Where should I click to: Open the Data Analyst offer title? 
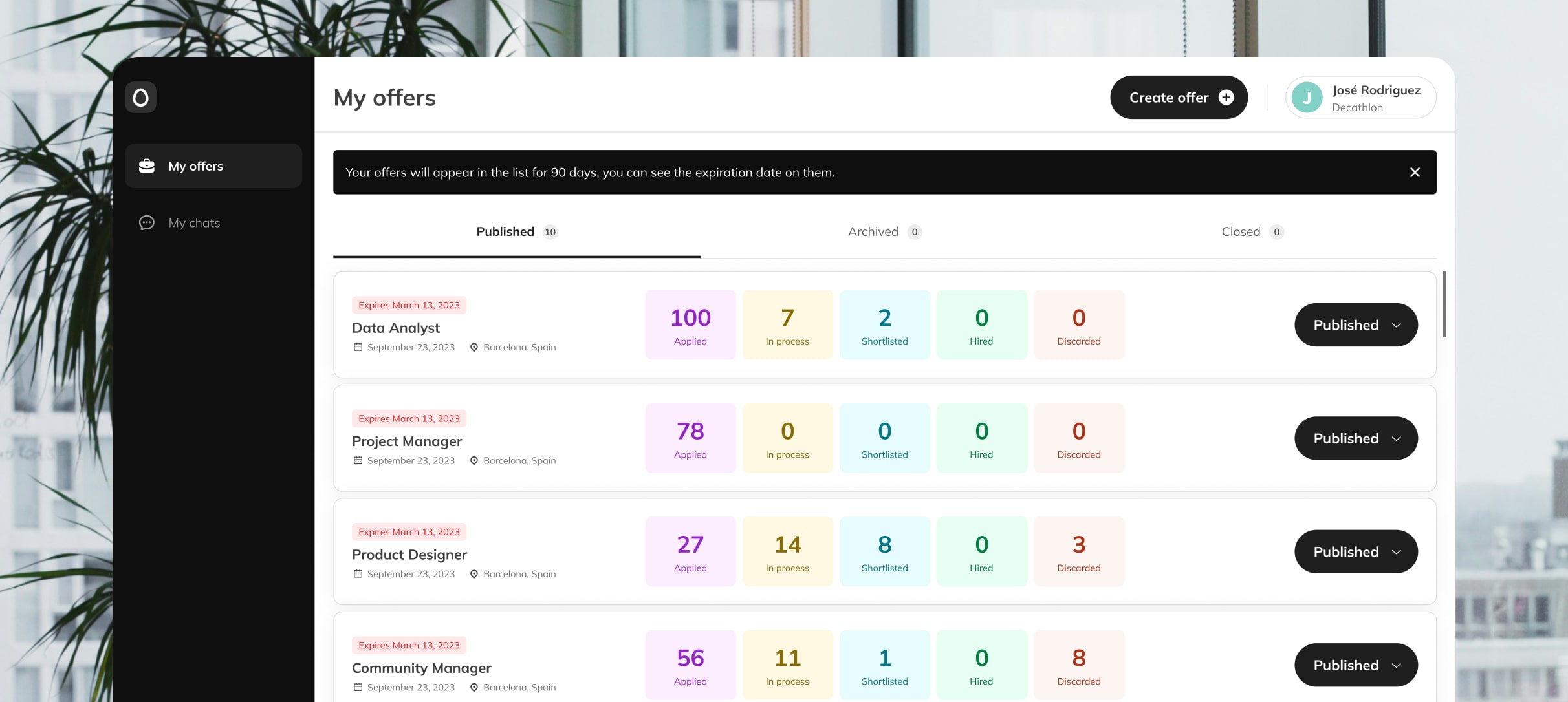point(395,328)
